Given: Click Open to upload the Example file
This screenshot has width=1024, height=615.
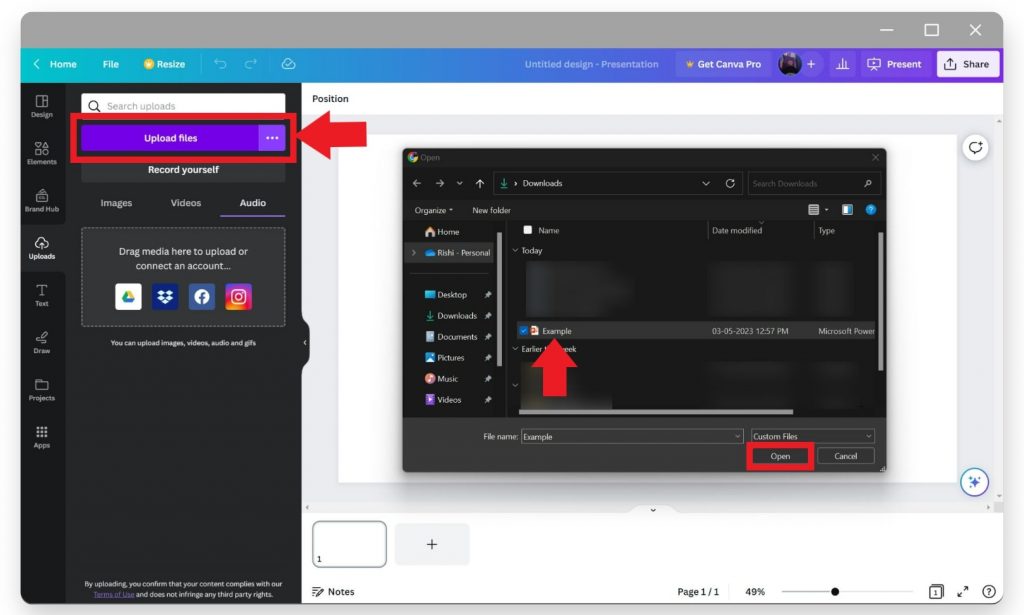Looking at the screenshot, I should click(780, 455).
